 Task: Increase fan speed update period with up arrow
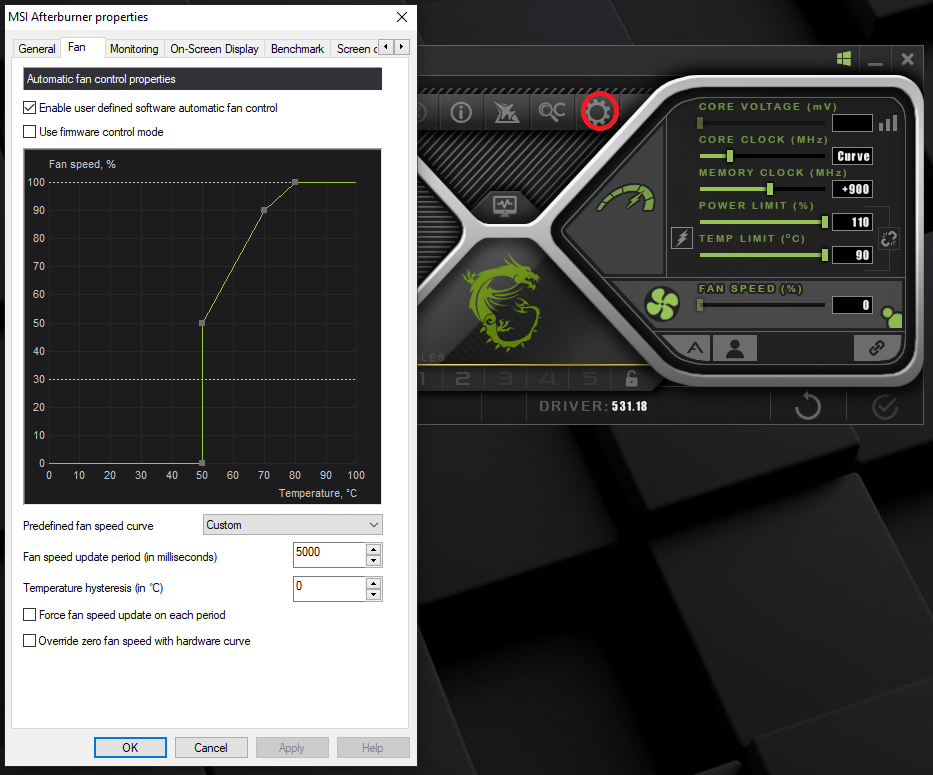click(x=374, y=549)
